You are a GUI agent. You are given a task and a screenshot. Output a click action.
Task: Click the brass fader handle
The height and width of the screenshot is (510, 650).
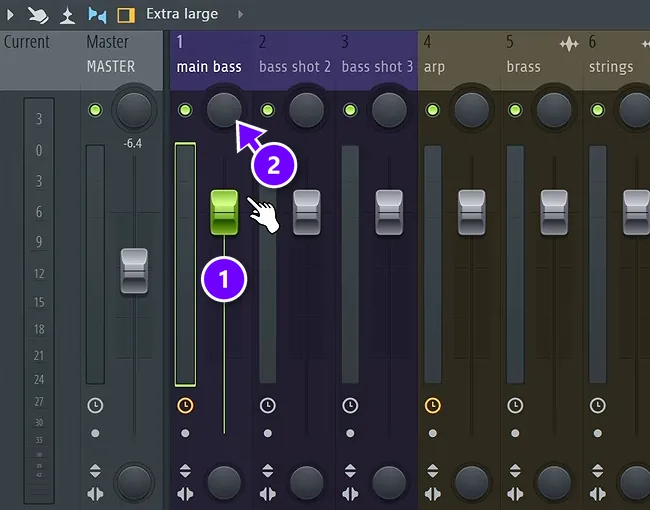click(x=554, y=212)
